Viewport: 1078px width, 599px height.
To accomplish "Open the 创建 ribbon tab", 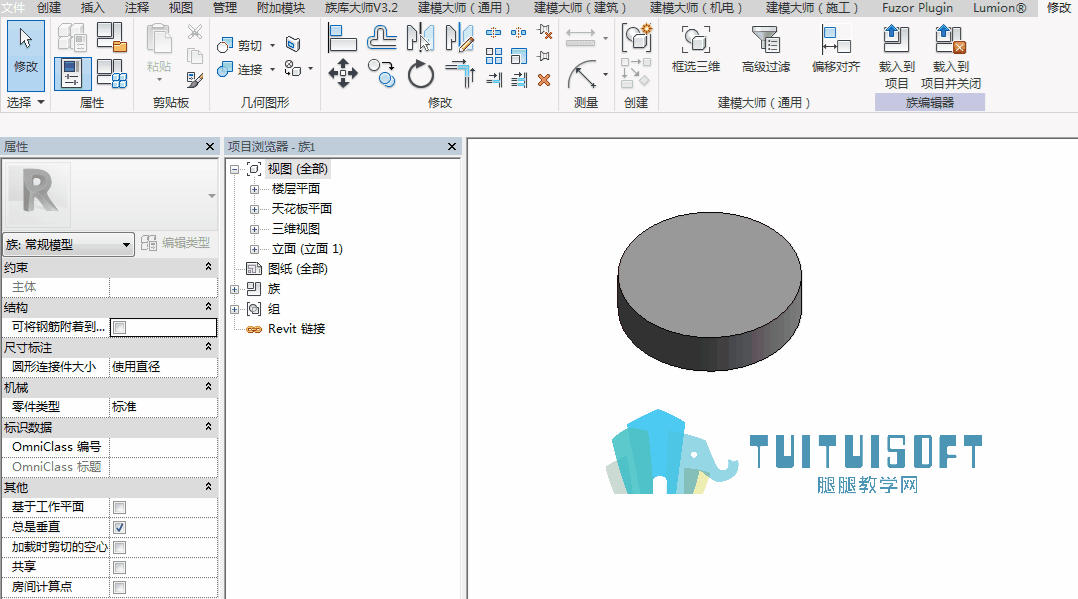I will [49, 8].
